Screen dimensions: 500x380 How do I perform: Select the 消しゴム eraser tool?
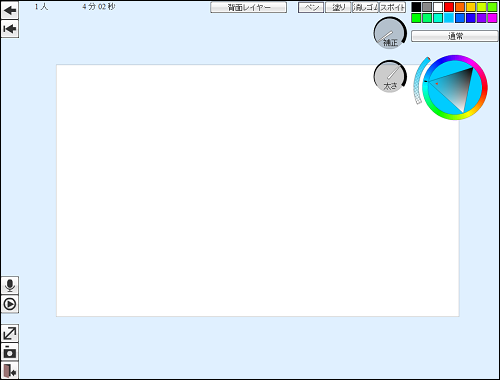(x=365, y=7)
